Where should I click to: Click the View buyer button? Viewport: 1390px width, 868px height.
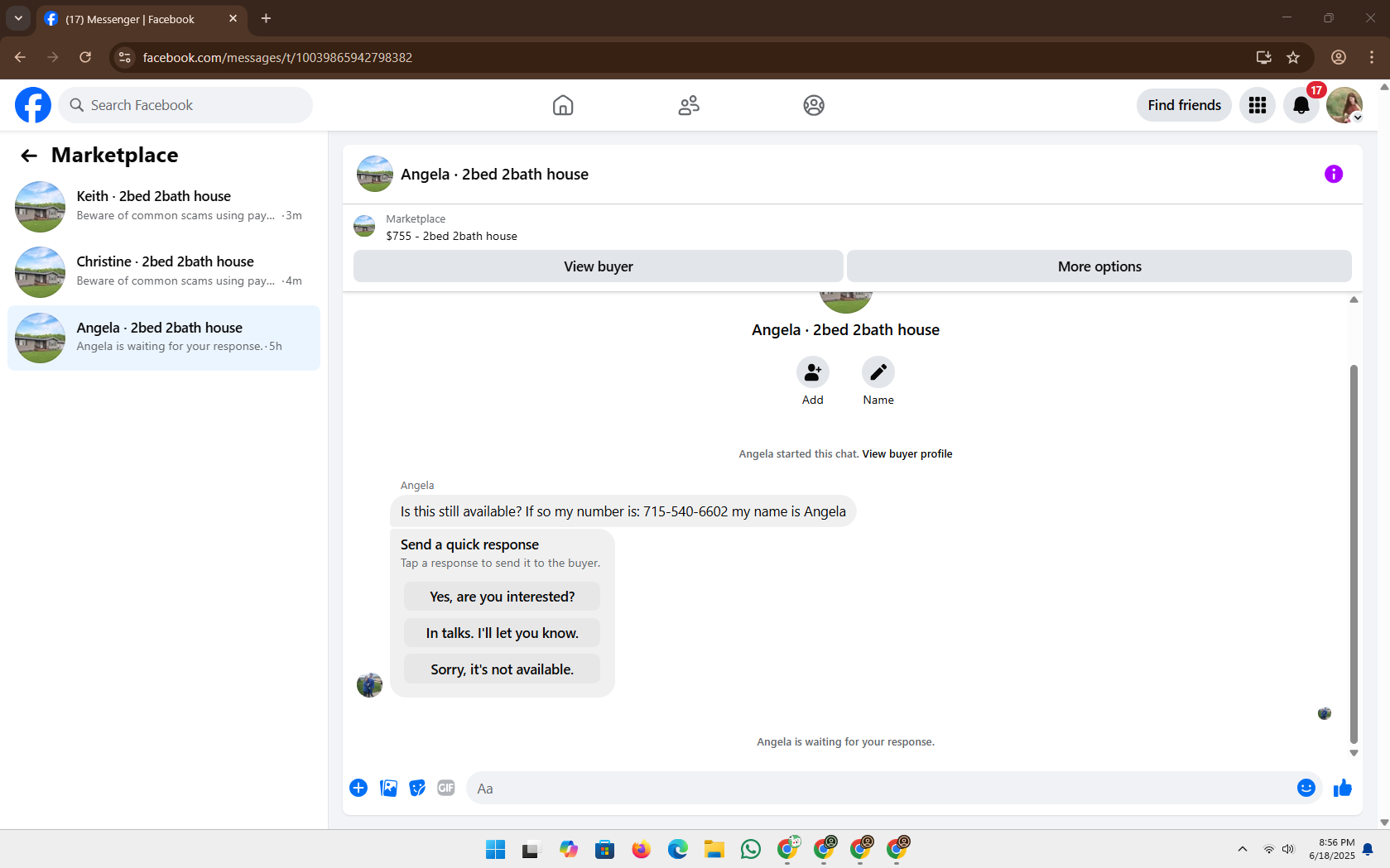(x=599, y=266)
